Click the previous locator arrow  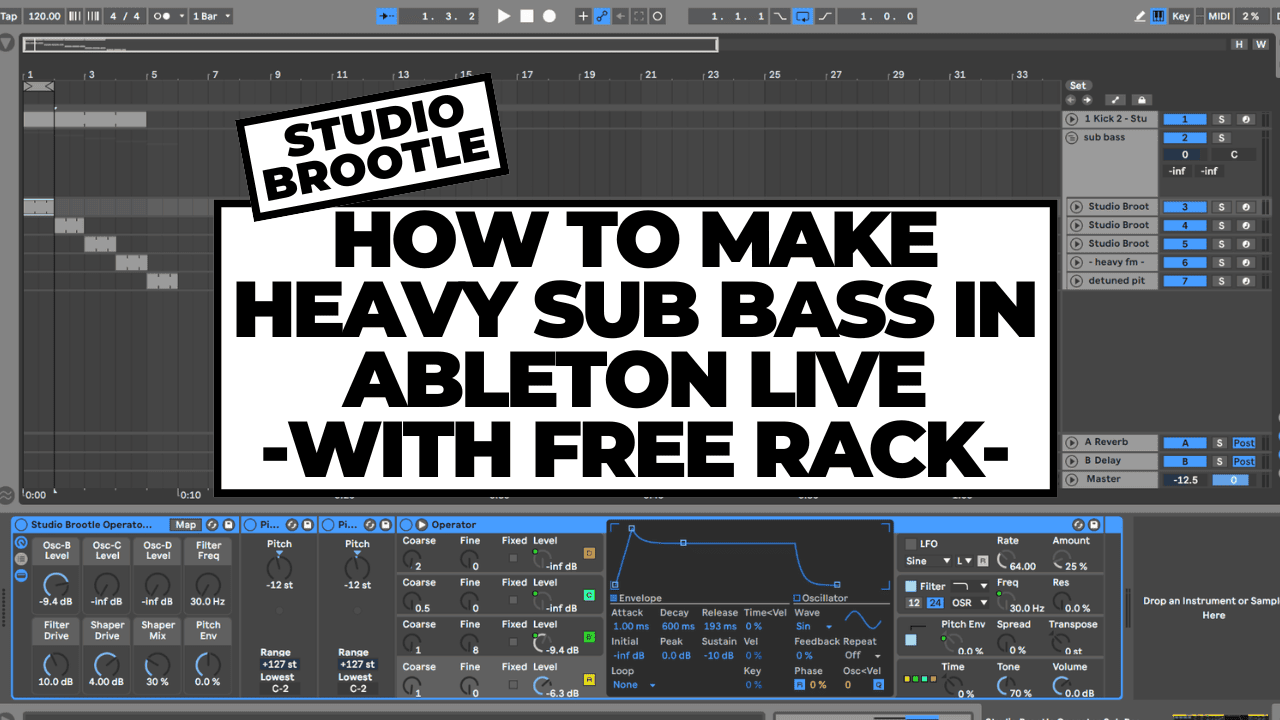(1071, 100)
